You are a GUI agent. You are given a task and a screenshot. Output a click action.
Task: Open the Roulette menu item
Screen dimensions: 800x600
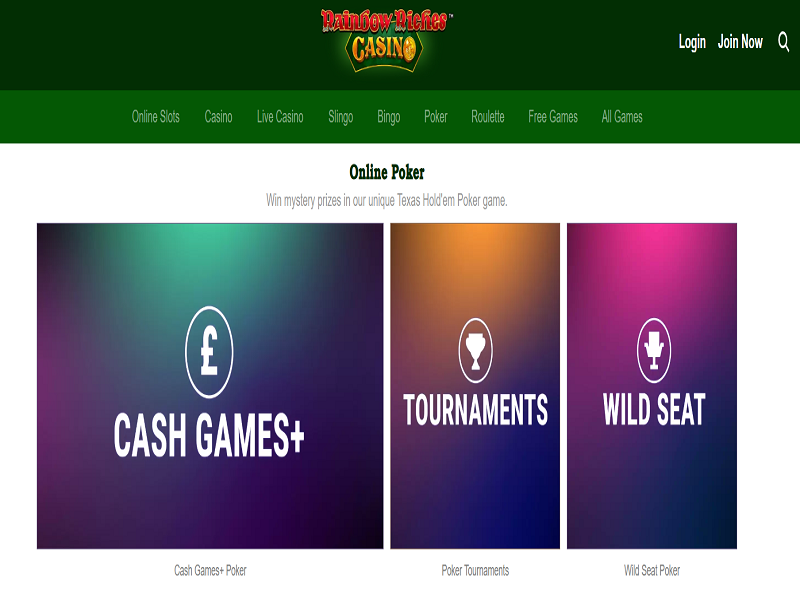click(x=488, y=117)
